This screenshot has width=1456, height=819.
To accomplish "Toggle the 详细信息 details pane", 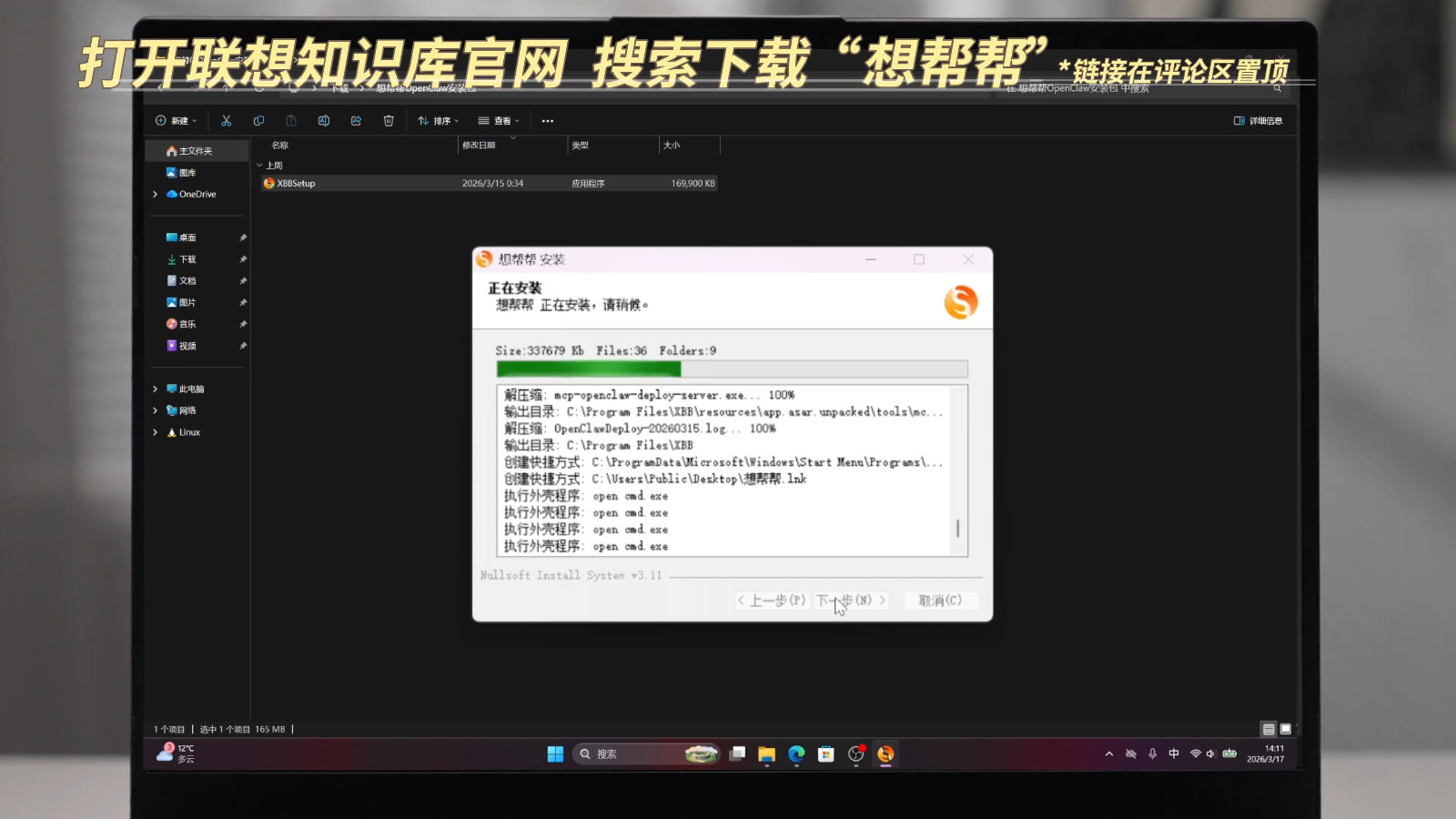I will coord(1258,121).
